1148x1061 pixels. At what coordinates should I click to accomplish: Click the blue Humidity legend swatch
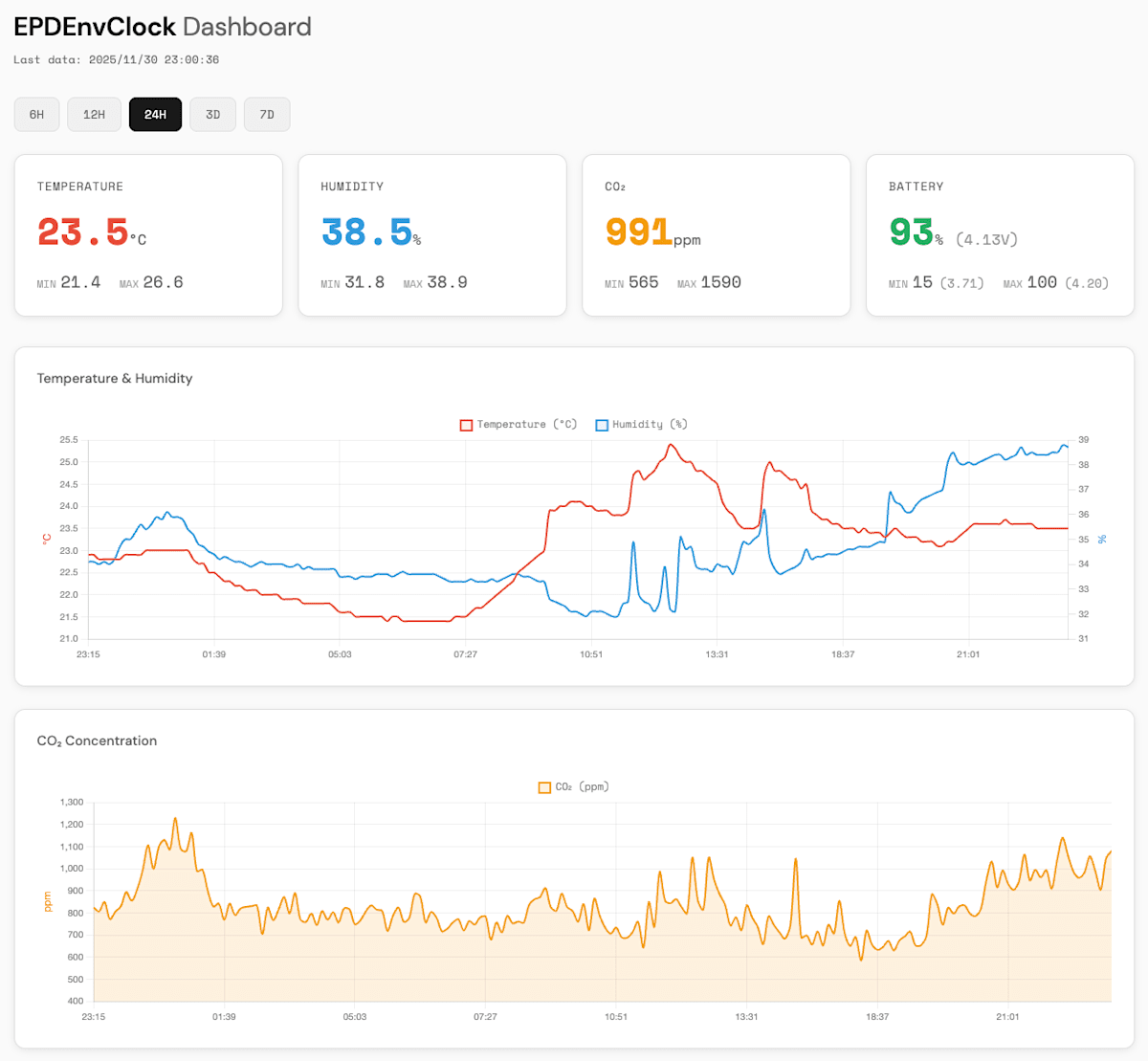[602, 424]
